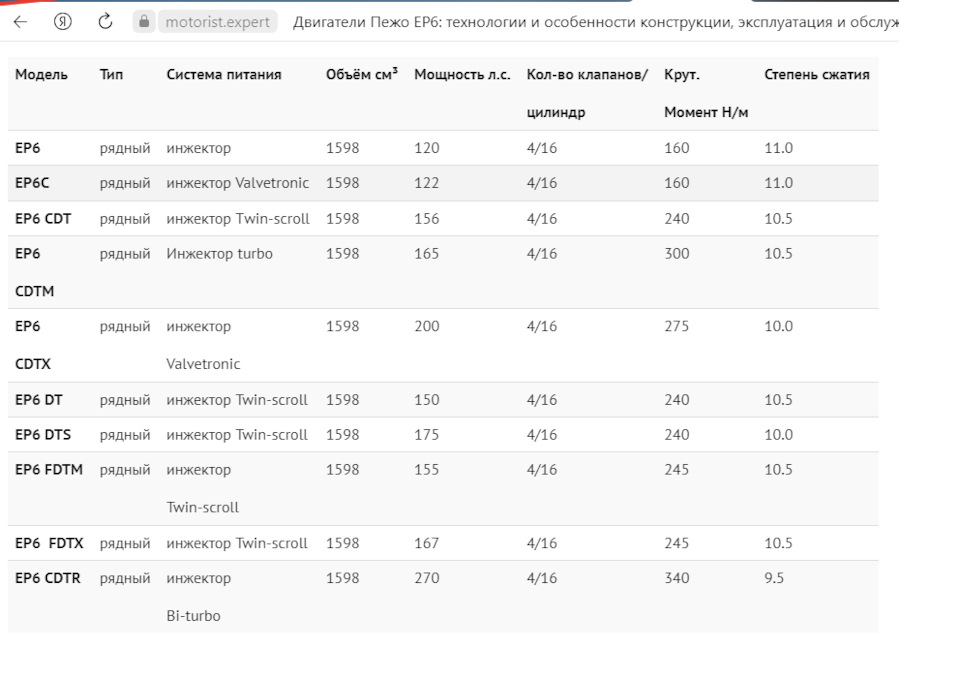Select the compression ratio value 9.5
This screenshot has height=680, width=960.
(x=774, y=578)
